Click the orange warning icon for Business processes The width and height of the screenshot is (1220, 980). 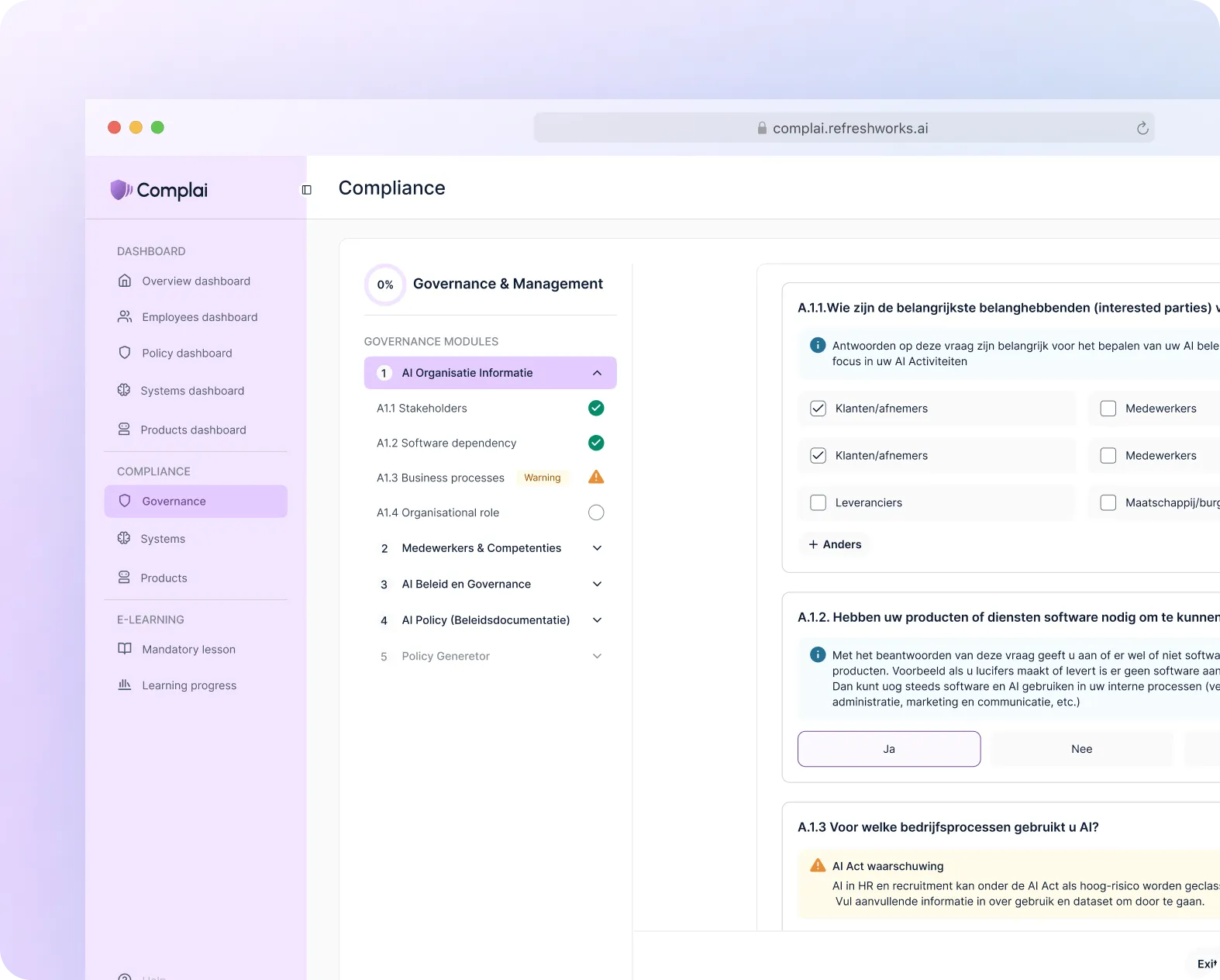595,478
